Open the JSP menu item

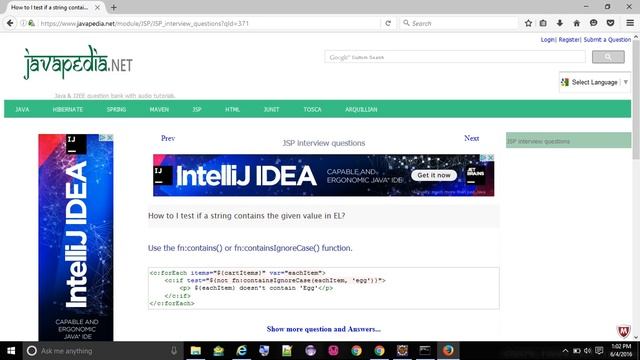click(197, 109)
